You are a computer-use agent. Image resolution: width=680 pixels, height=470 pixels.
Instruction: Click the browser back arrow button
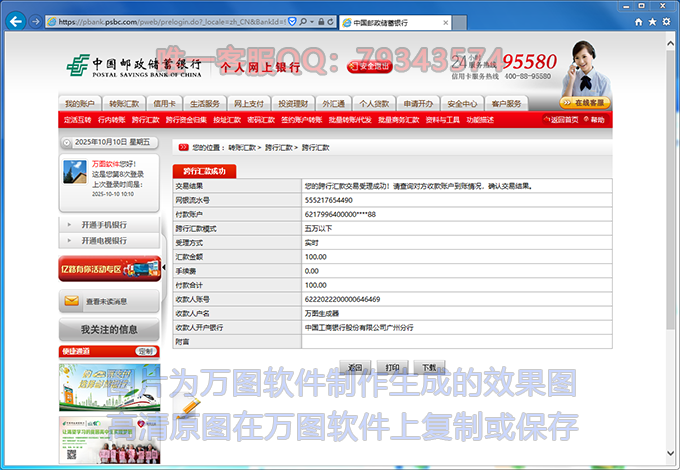16,21
